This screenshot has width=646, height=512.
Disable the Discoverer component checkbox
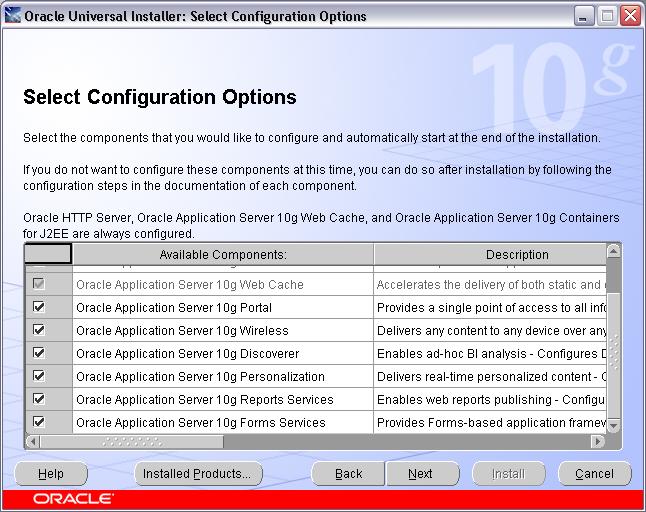click(39, 353)
